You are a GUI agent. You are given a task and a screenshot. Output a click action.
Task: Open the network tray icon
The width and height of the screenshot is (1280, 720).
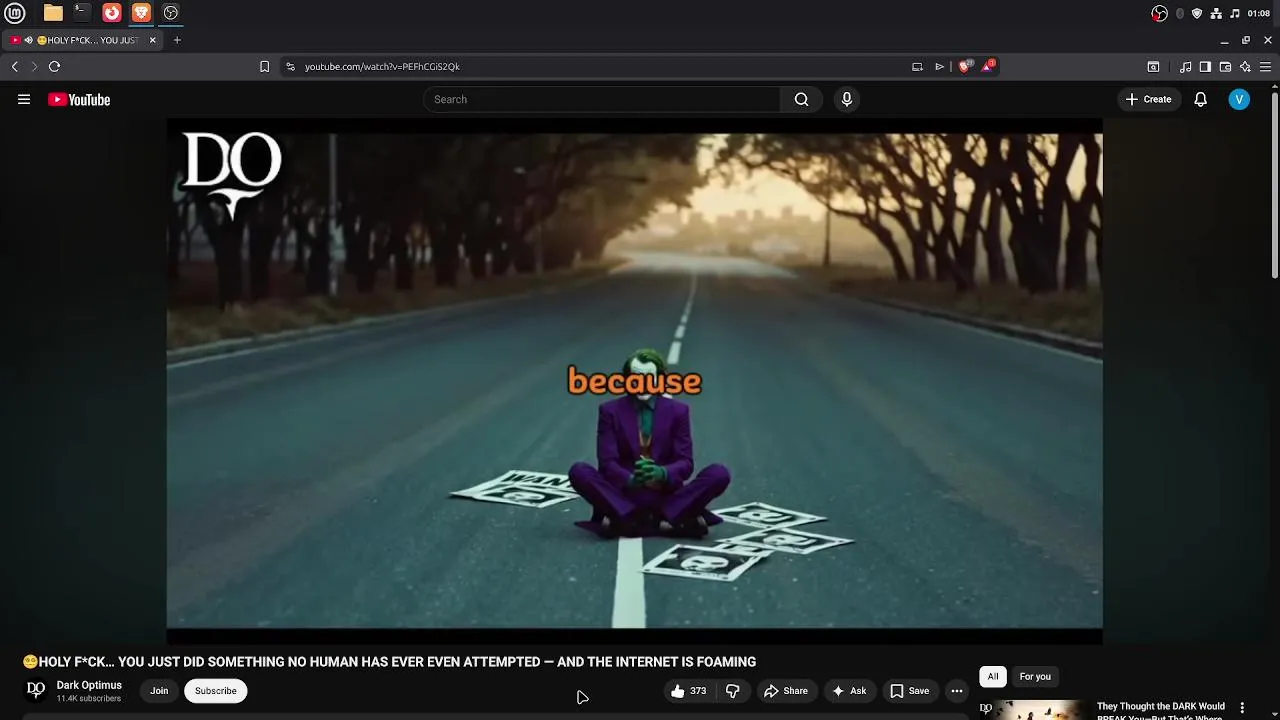1216,13
